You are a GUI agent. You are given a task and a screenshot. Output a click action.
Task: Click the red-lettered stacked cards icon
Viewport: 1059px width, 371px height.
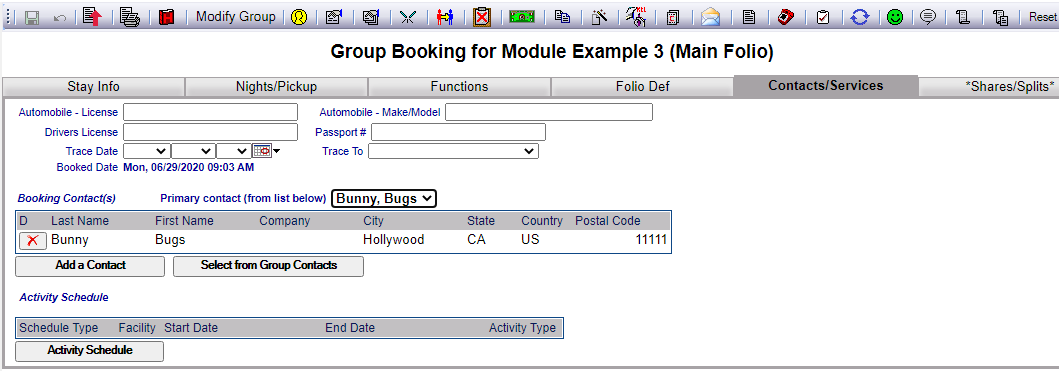pos(673,18)
